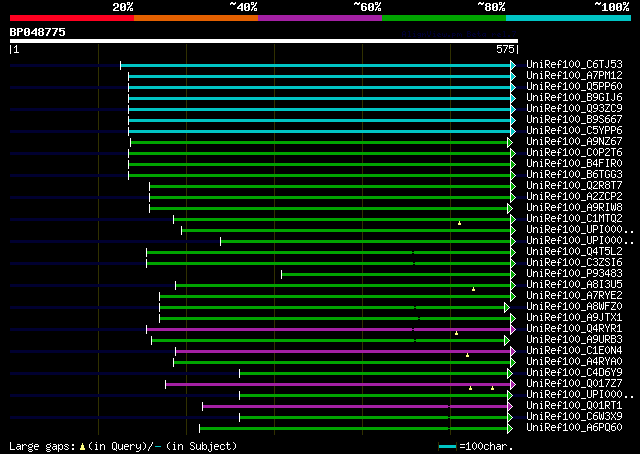The image size is (640, 454).
Task: Select the UniRef100_A7RYE2 label
Action: 574,295
